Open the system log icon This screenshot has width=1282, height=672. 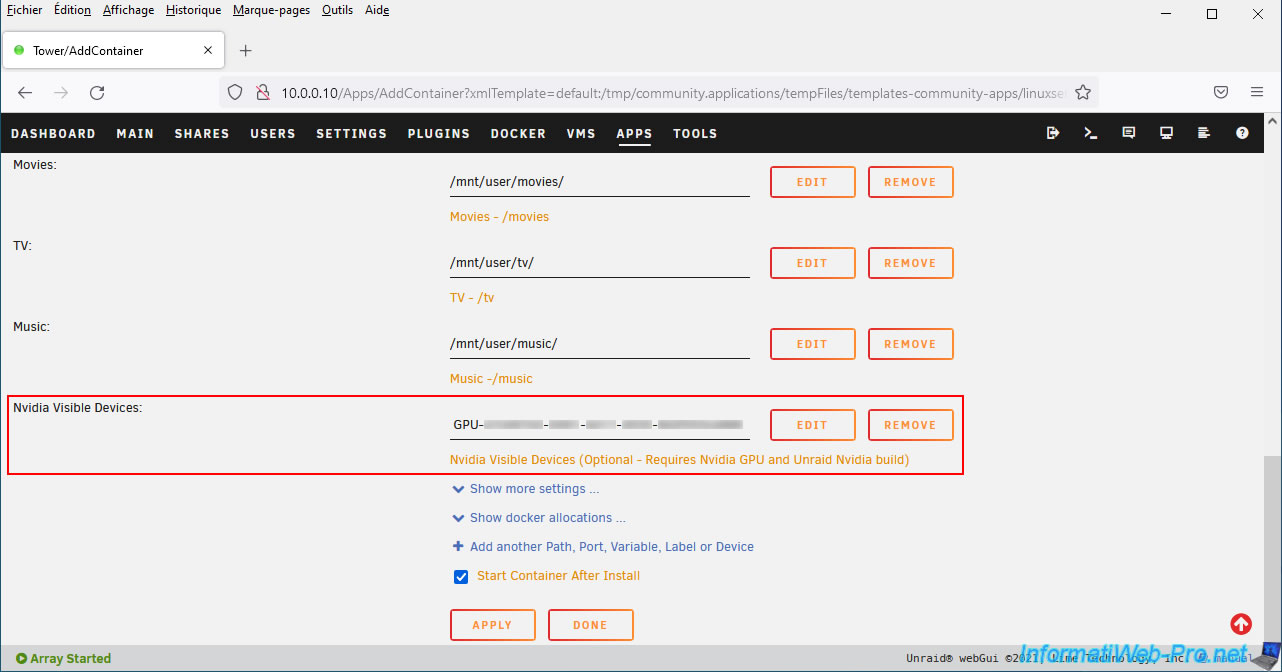click(x=1204, y=133)
